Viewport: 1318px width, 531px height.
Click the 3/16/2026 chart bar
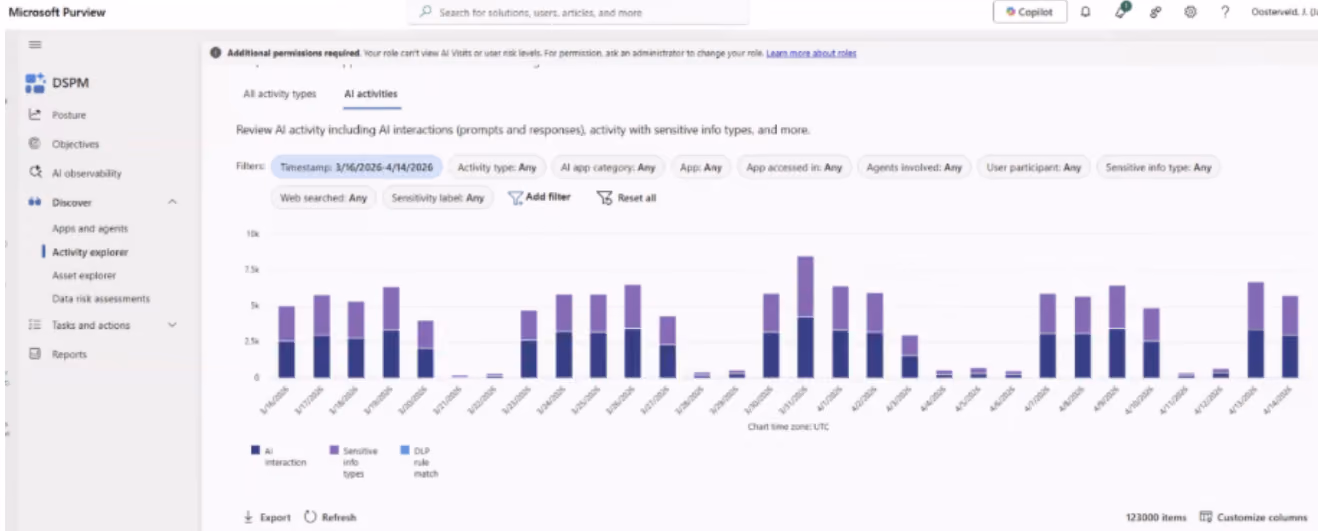[x=287, y=342]
